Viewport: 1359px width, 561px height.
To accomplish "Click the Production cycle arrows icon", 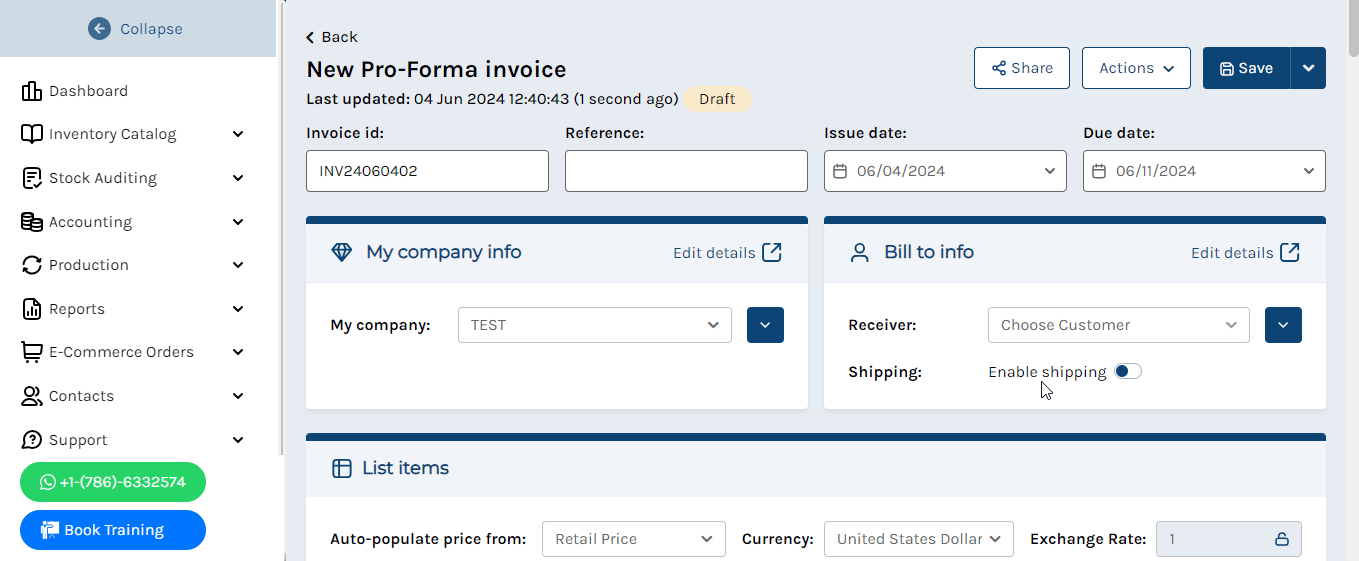I will coord(31,265).
